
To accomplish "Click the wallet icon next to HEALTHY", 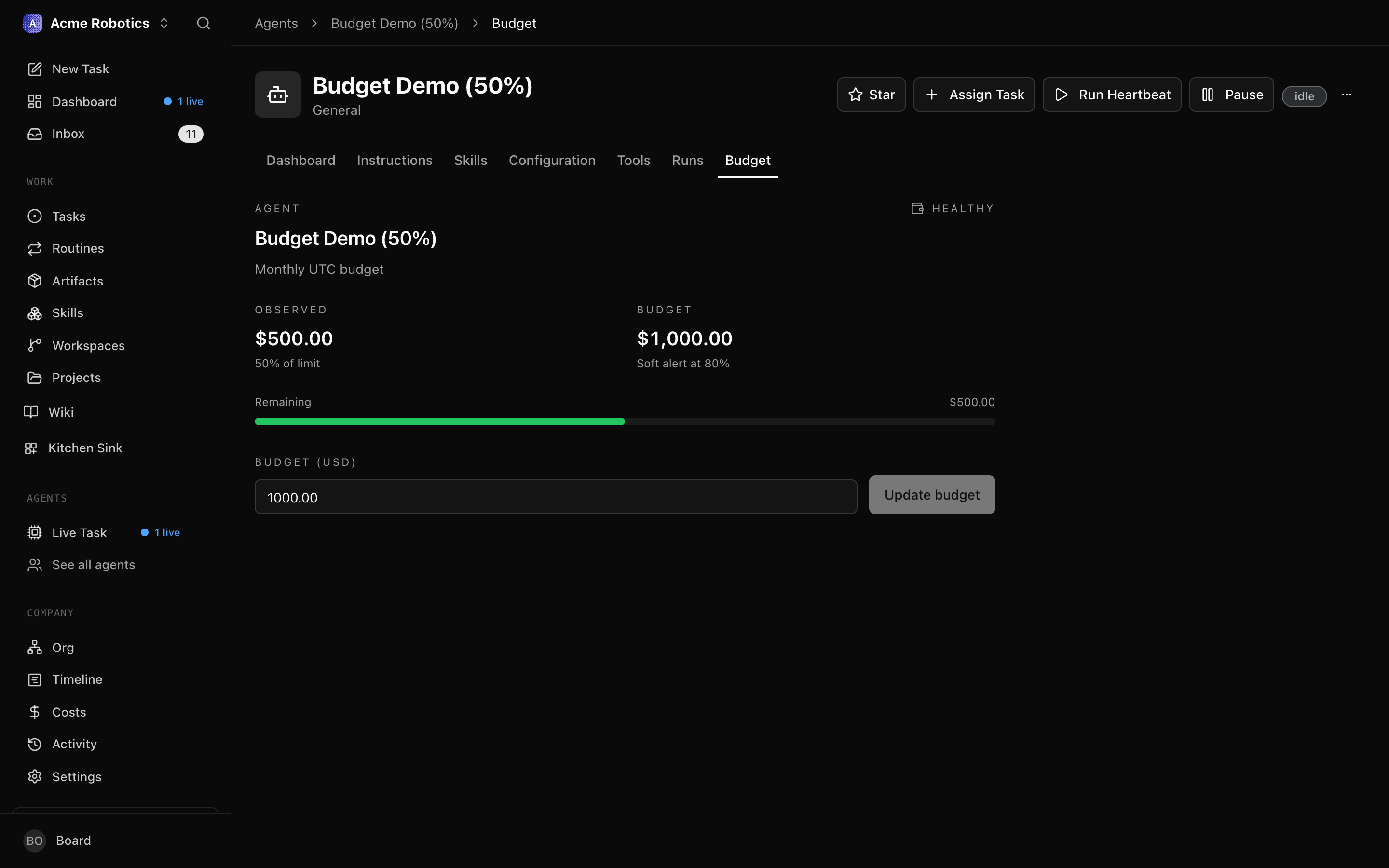I will tap(917, 208).
